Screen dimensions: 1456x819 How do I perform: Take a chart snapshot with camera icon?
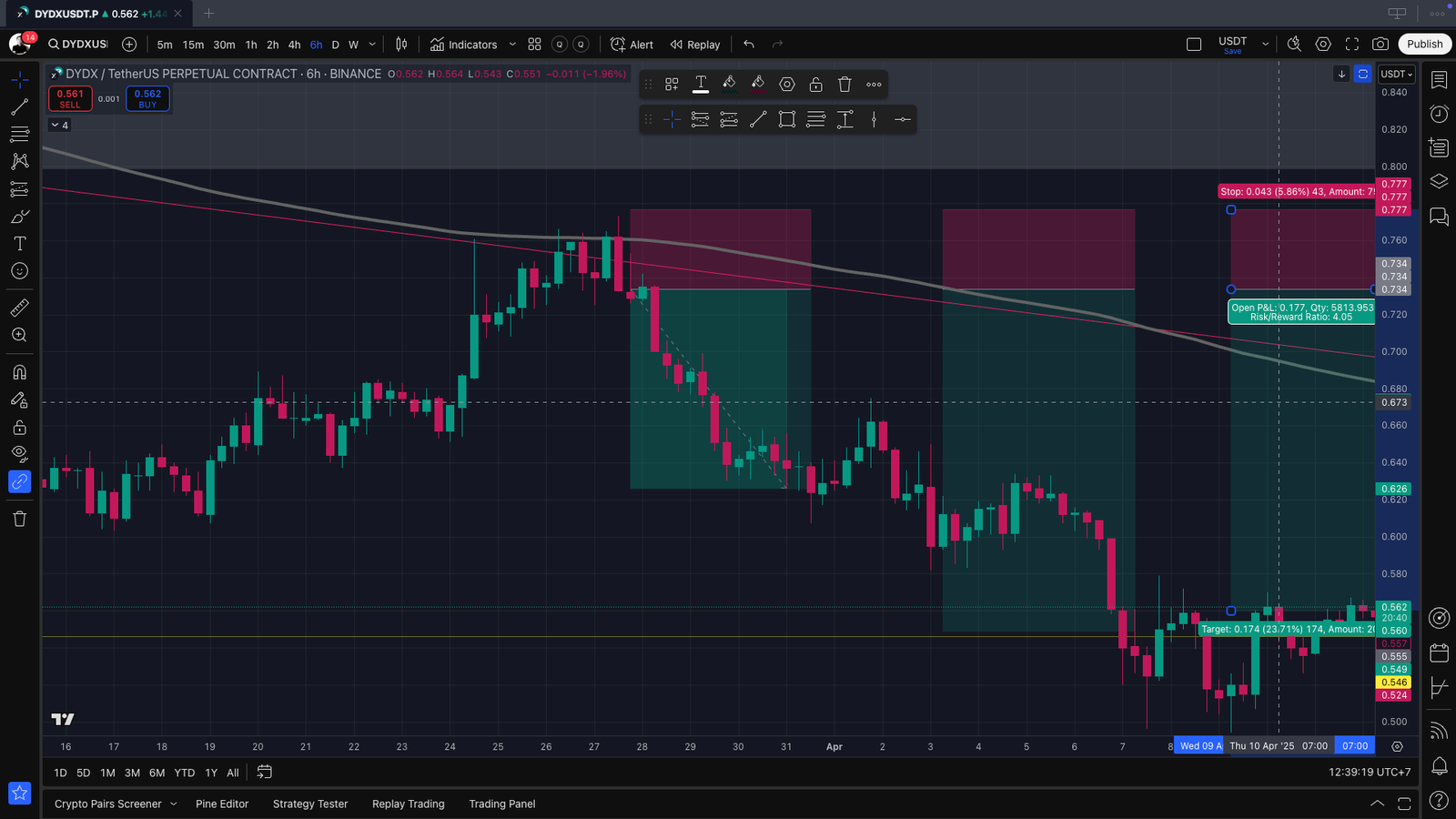1380,44
